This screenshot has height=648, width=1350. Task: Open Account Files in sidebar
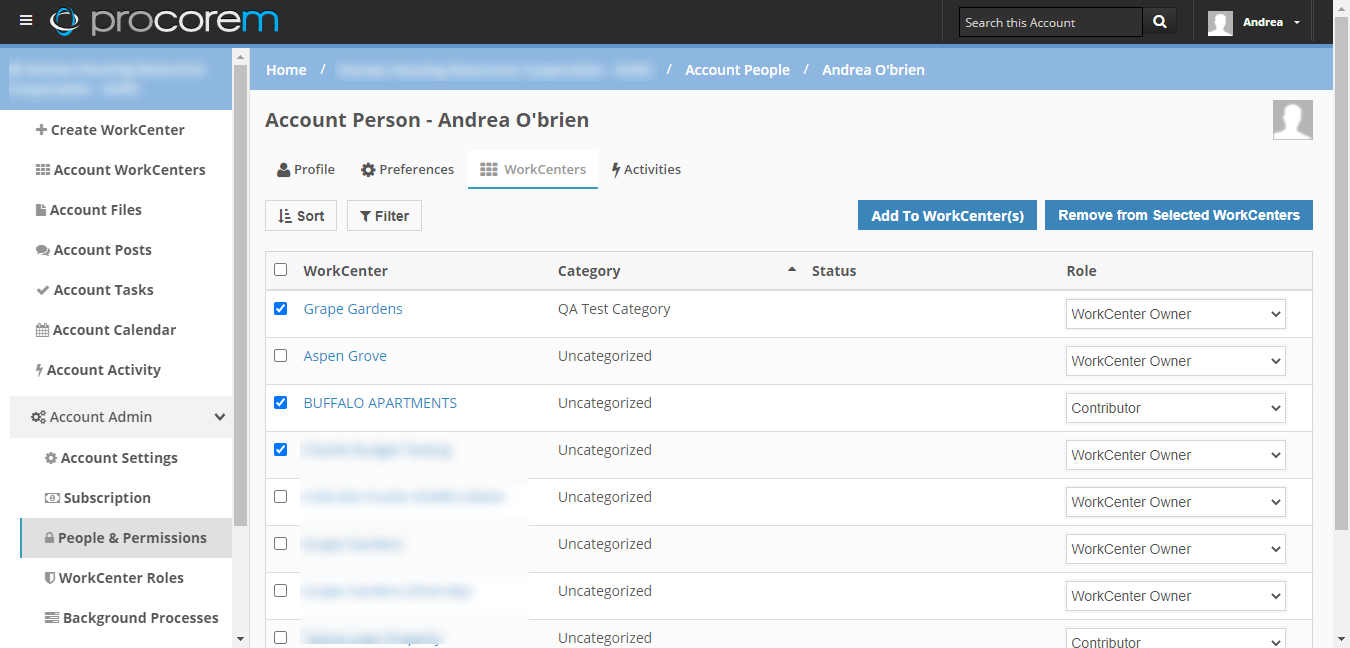coord(88,210)
